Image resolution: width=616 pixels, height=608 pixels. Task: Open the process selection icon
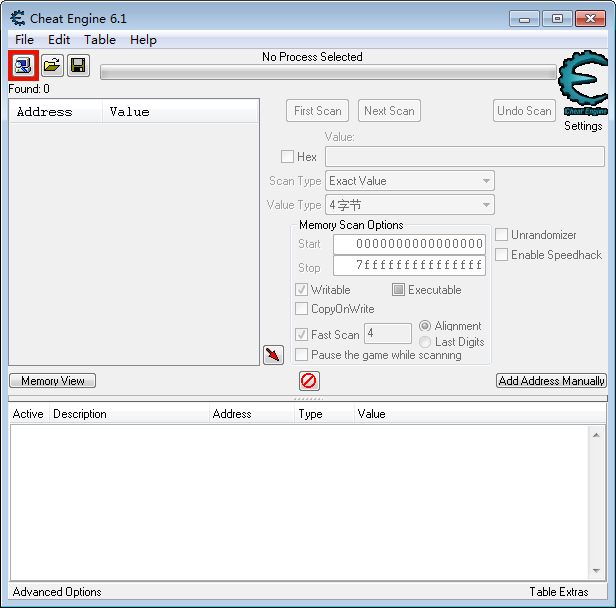click(x=23, y=65)
